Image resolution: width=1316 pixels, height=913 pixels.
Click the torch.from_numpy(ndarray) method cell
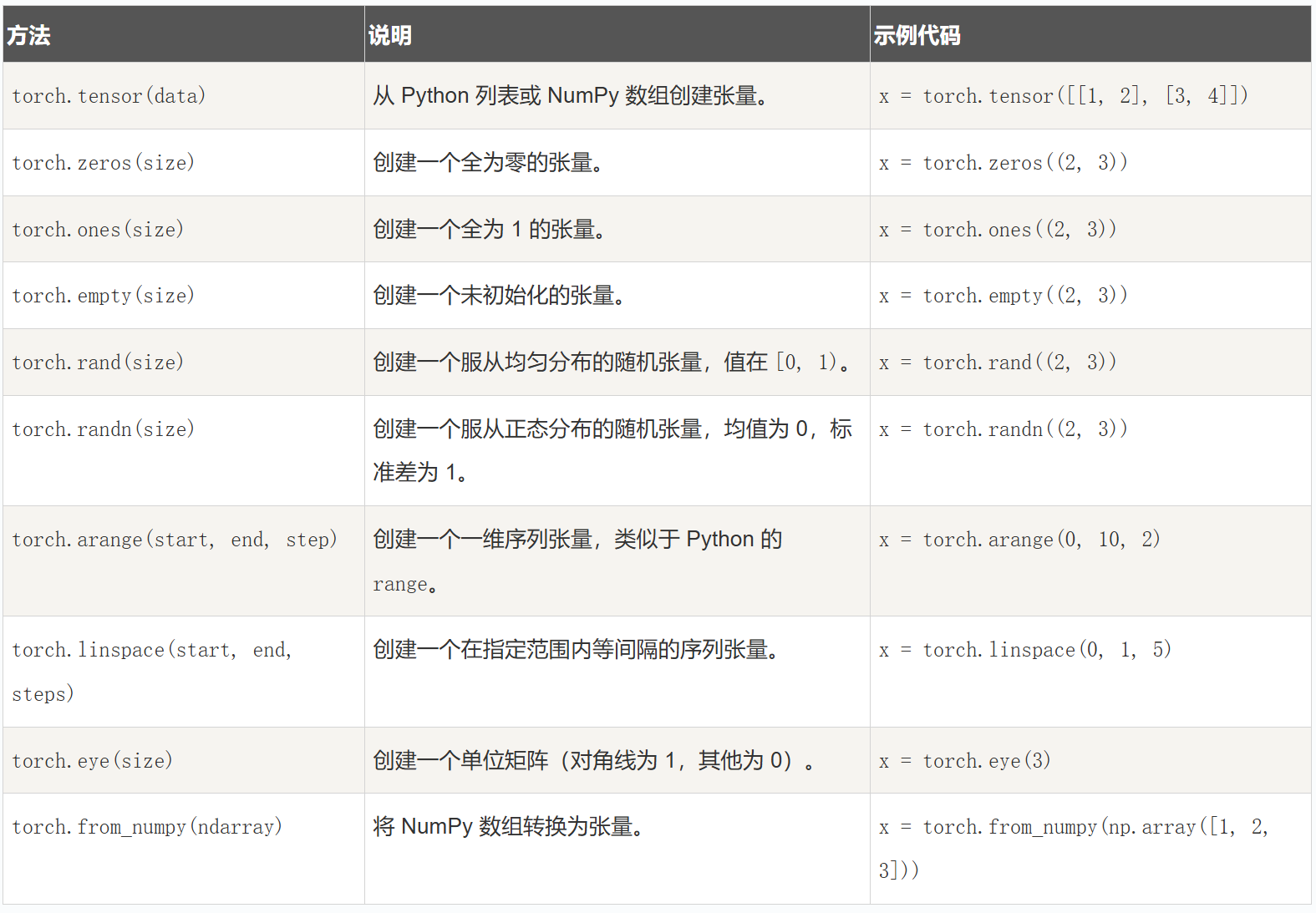(x=147, y=827)
